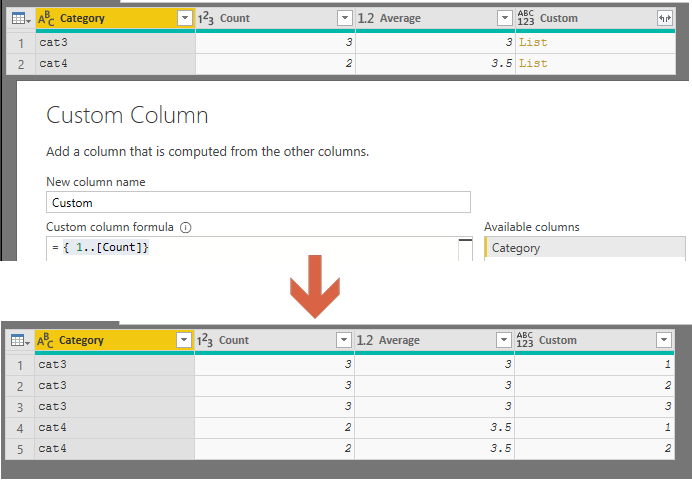Select Custom value 1 in row 1 bottom table
This screenshot has width=692, height=487.
point(594,365)
